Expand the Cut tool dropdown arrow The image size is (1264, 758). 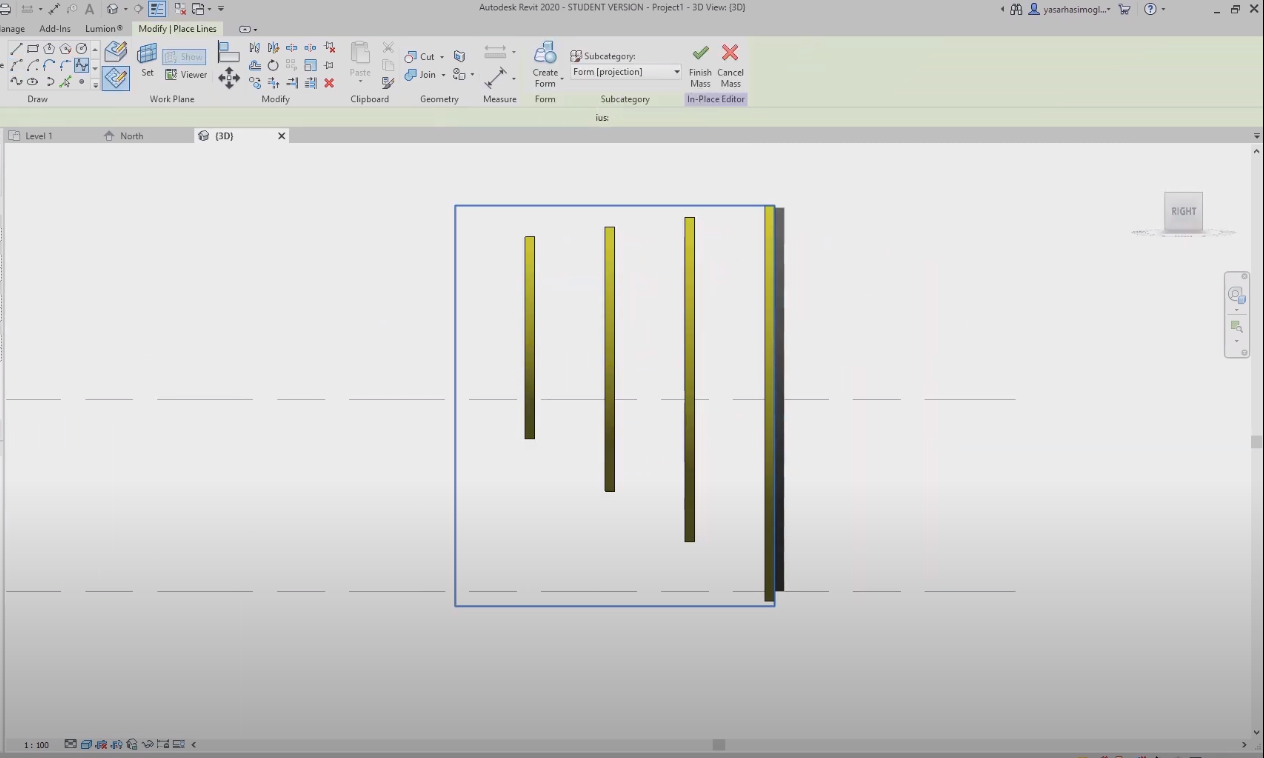[x=441, y=56]
